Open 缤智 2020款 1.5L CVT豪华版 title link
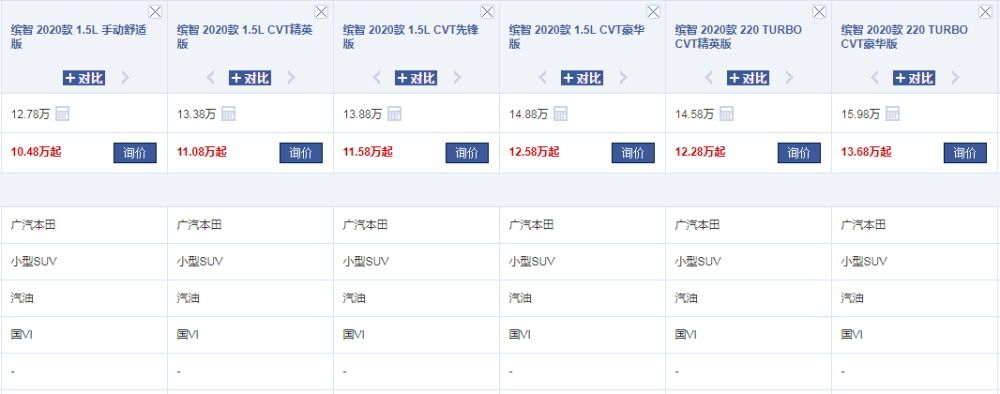This screenshot has height=394, width=1000. [577, 37]
